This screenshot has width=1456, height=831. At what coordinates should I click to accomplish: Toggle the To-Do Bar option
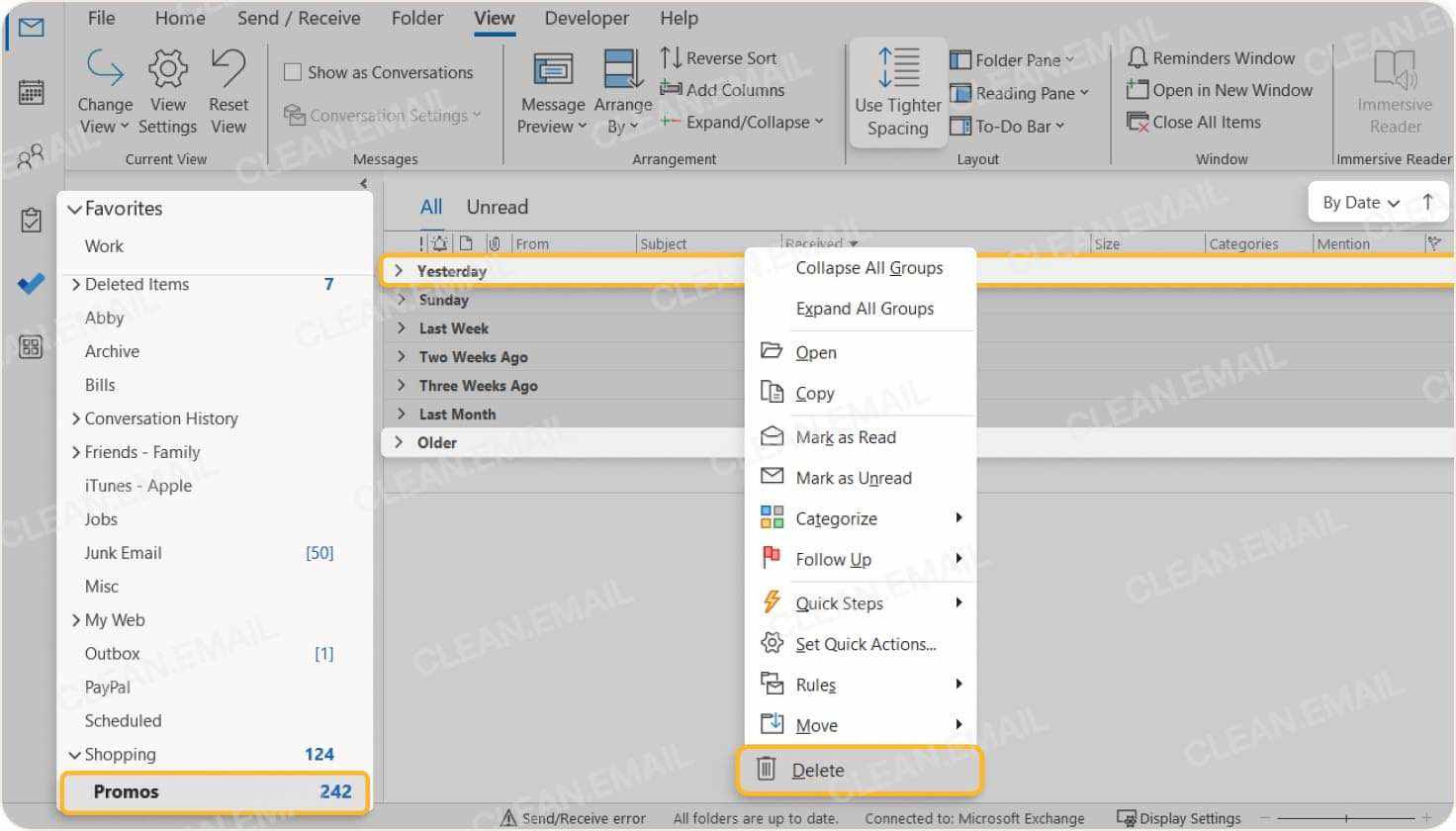tap(1015, 126)
